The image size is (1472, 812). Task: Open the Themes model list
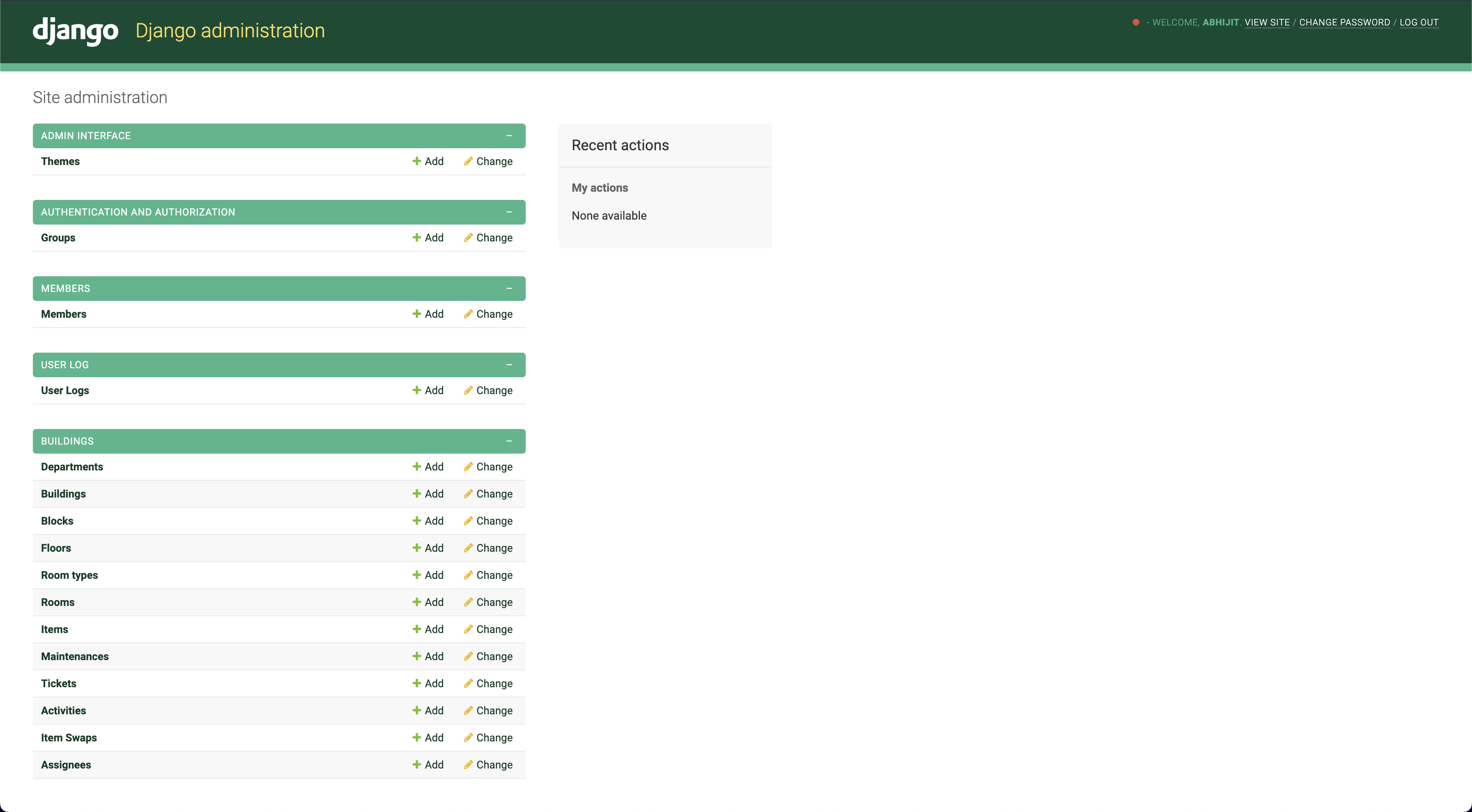pos(60,161)
